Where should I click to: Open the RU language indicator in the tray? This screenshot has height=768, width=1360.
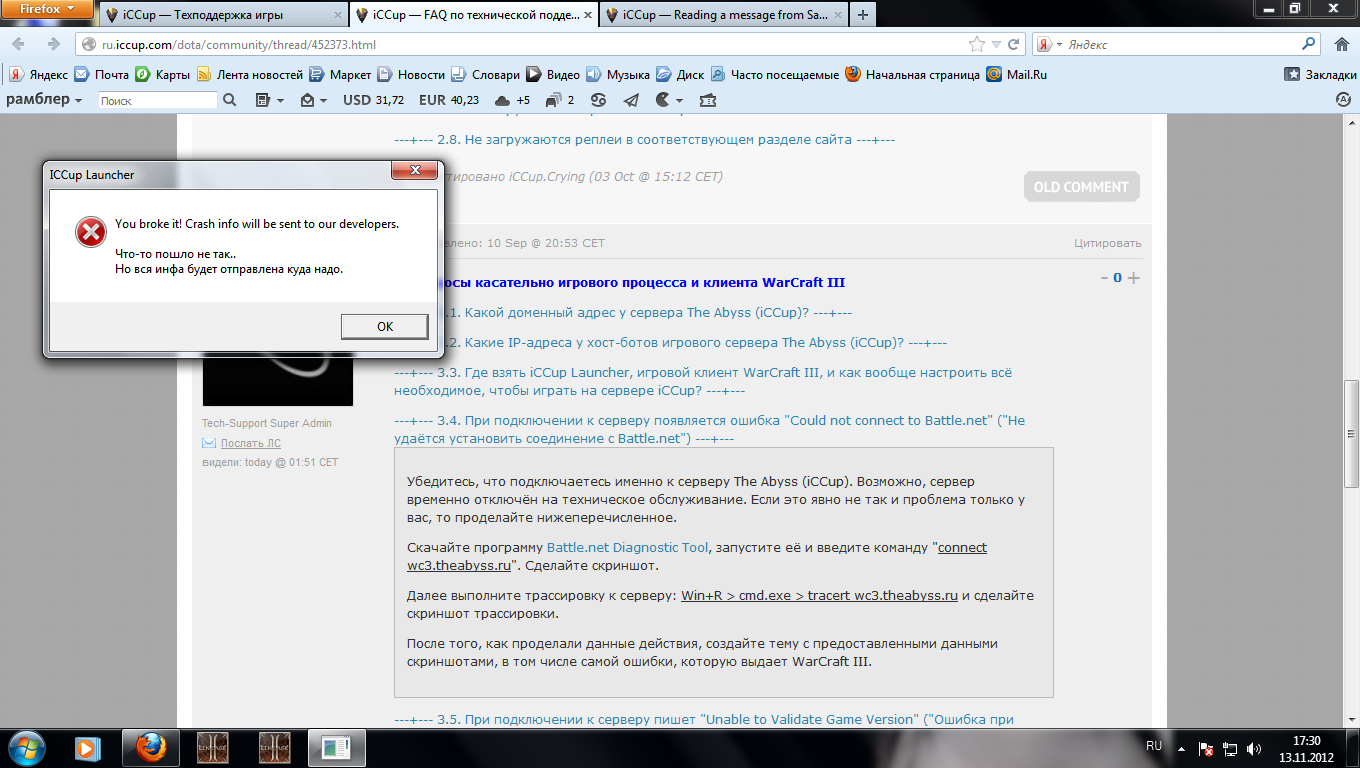(1153, 747)
